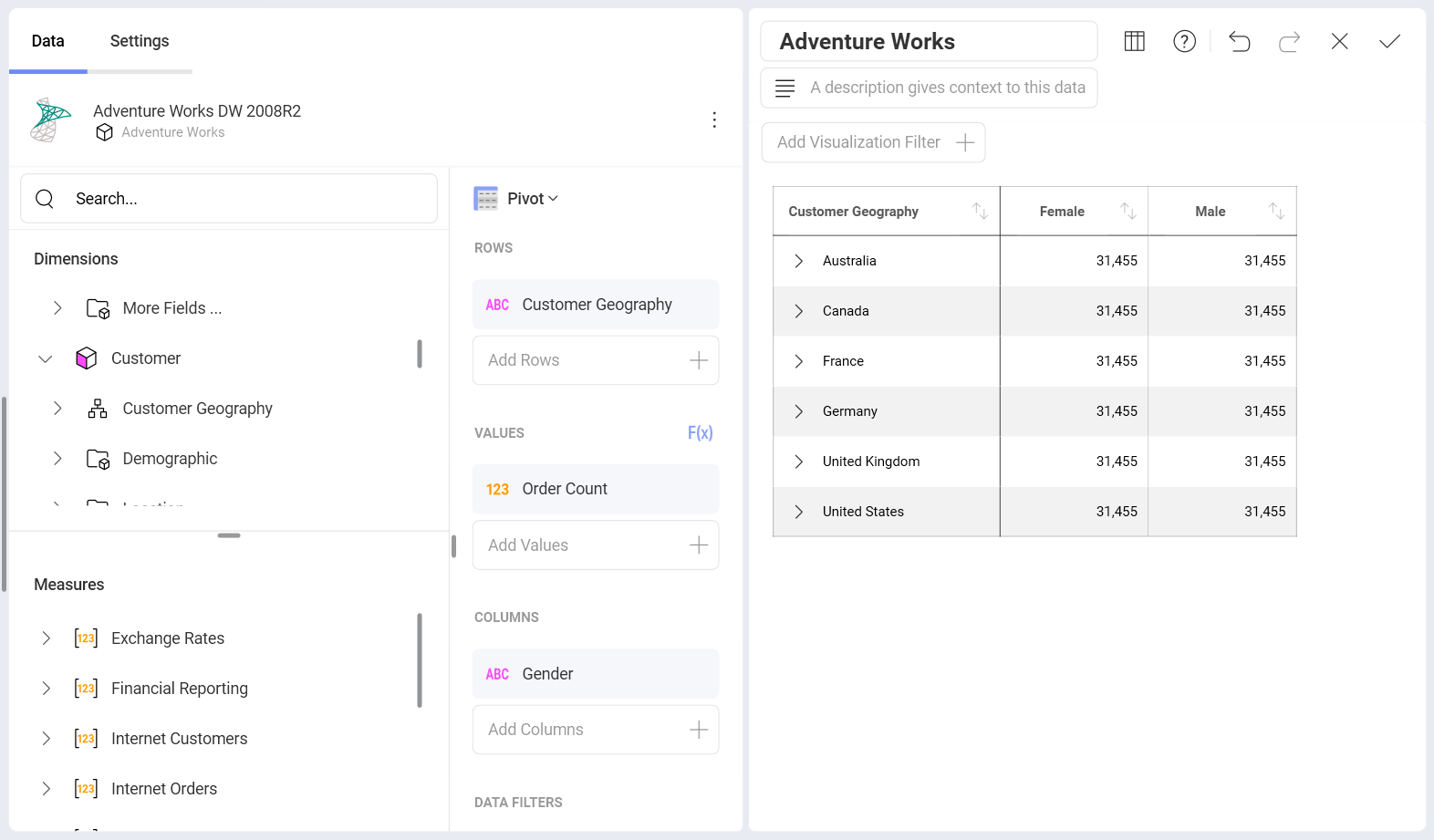The width and height of the screenshot is (1434, 840).
Task: Click the Search fields input
Action: (x=229, y=199)
